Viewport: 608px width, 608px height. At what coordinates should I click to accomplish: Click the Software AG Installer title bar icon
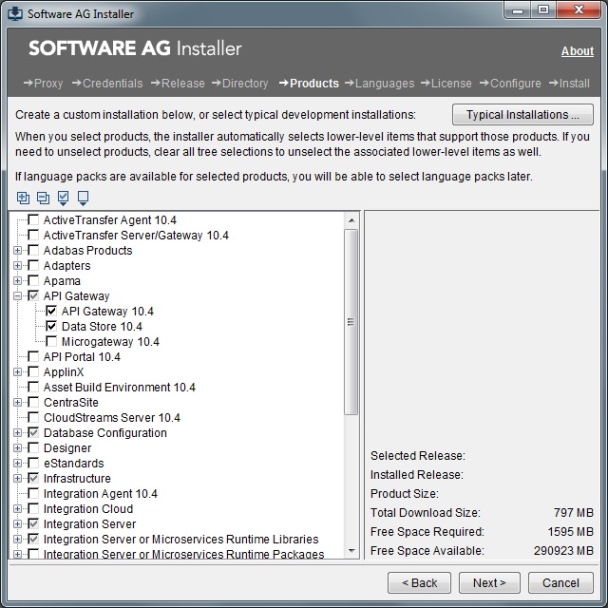(x=15, y=14)
